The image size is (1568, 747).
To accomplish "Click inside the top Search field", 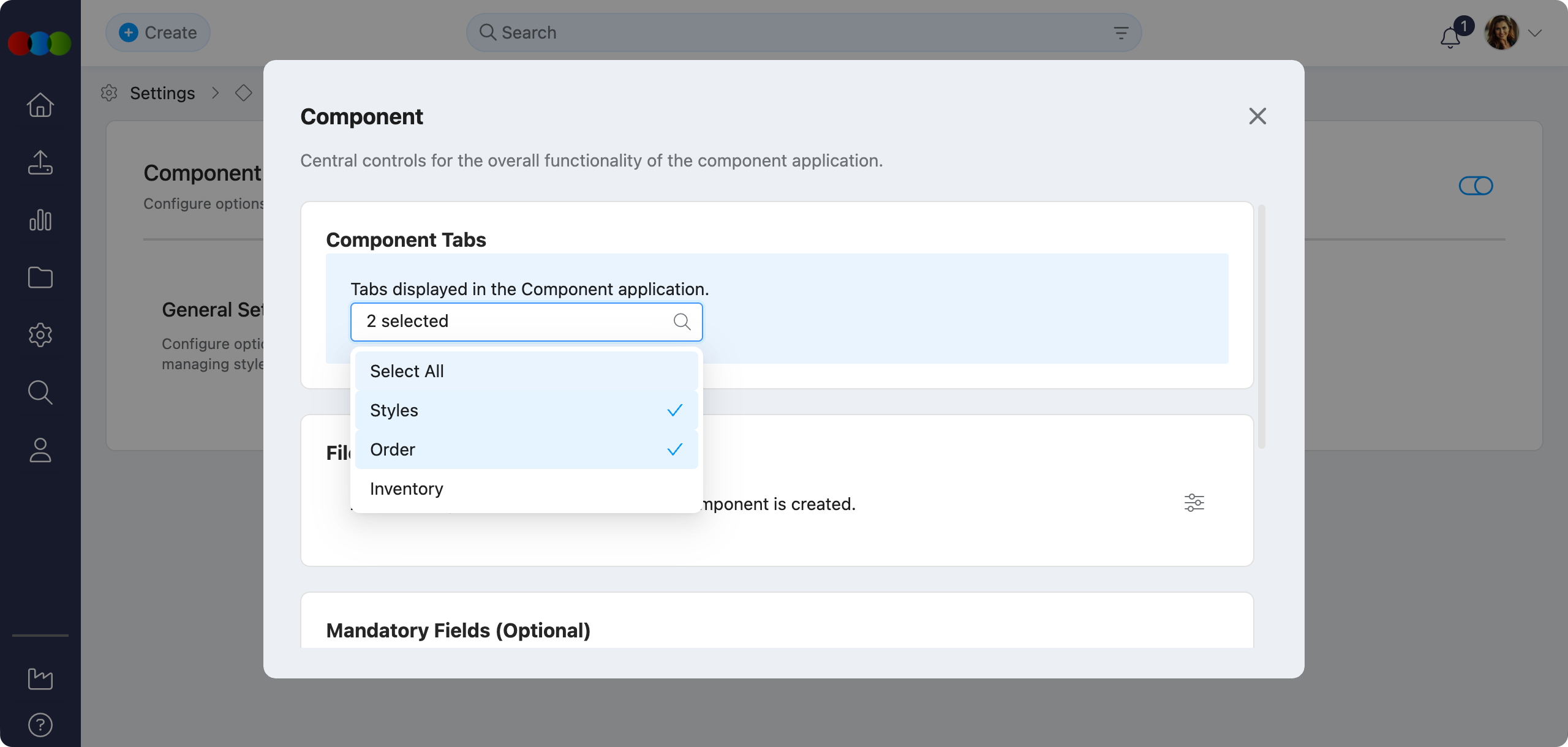I will click(x=674, y=32).
